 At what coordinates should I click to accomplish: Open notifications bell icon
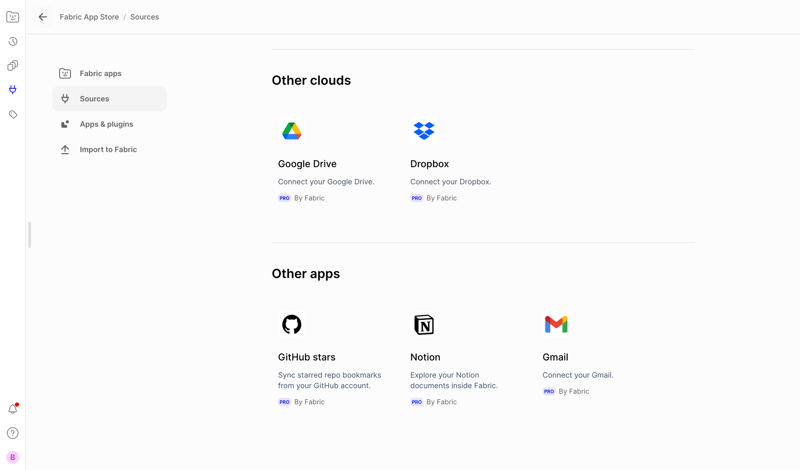click(13, 409)
